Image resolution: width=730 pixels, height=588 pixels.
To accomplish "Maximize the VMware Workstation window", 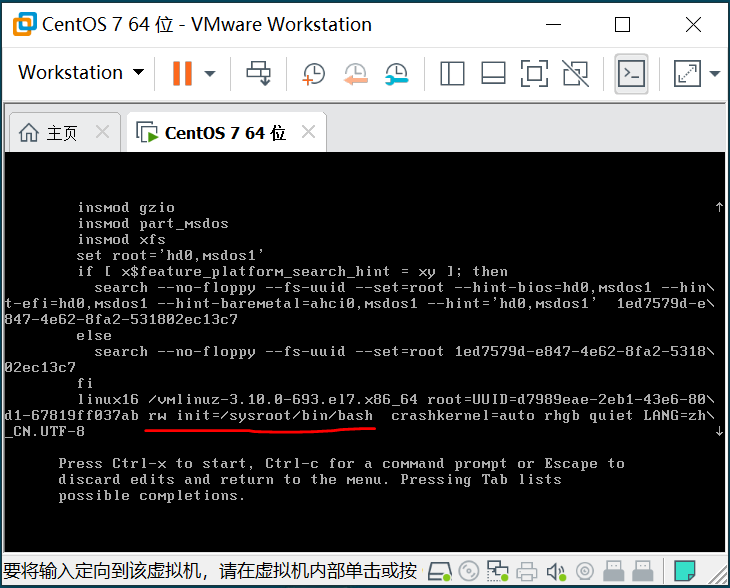I will pyautogui.click(x=622, y=25).
